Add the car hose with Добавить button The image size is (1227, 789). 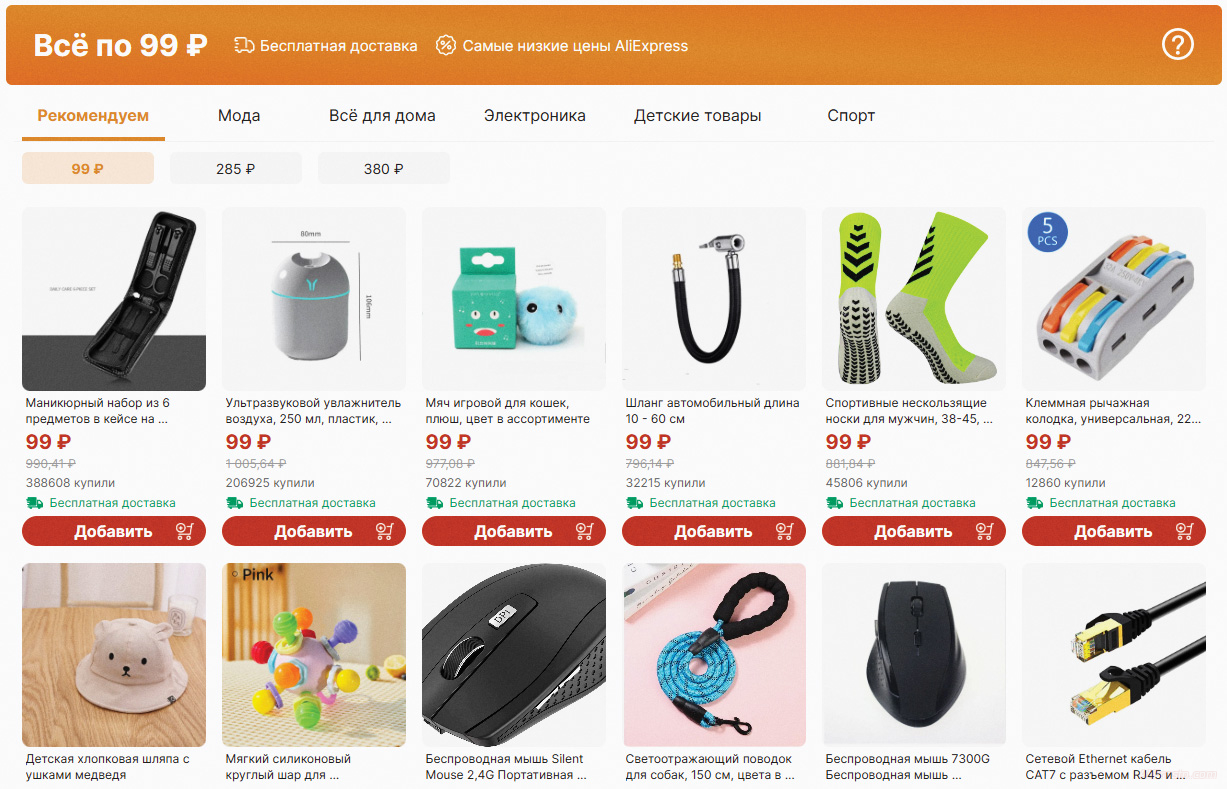714,531
